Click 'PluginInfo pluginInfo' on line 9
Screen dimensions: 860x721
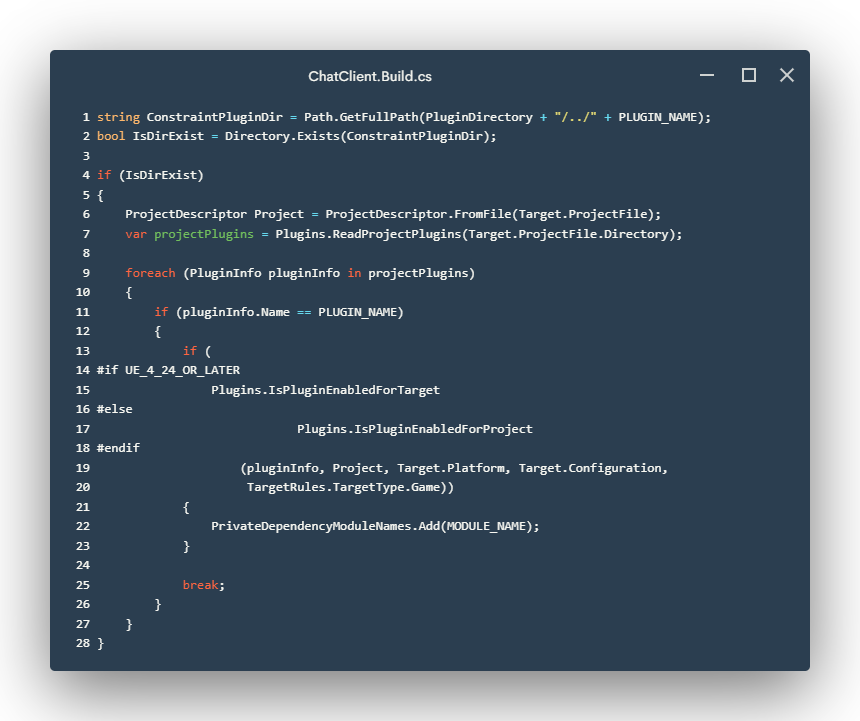coord(264,273)
